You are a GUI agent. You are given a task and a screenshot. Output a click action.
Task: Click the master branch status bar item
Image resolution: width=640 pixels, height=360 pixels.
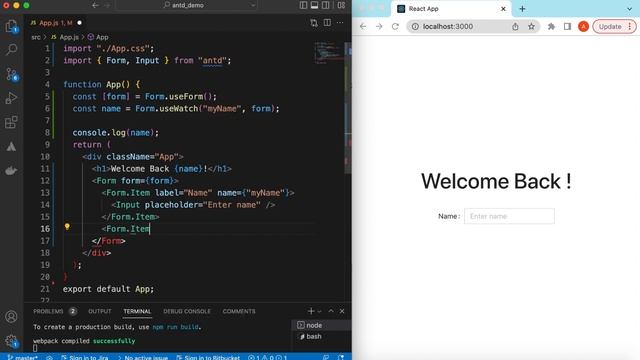point(23,357)
